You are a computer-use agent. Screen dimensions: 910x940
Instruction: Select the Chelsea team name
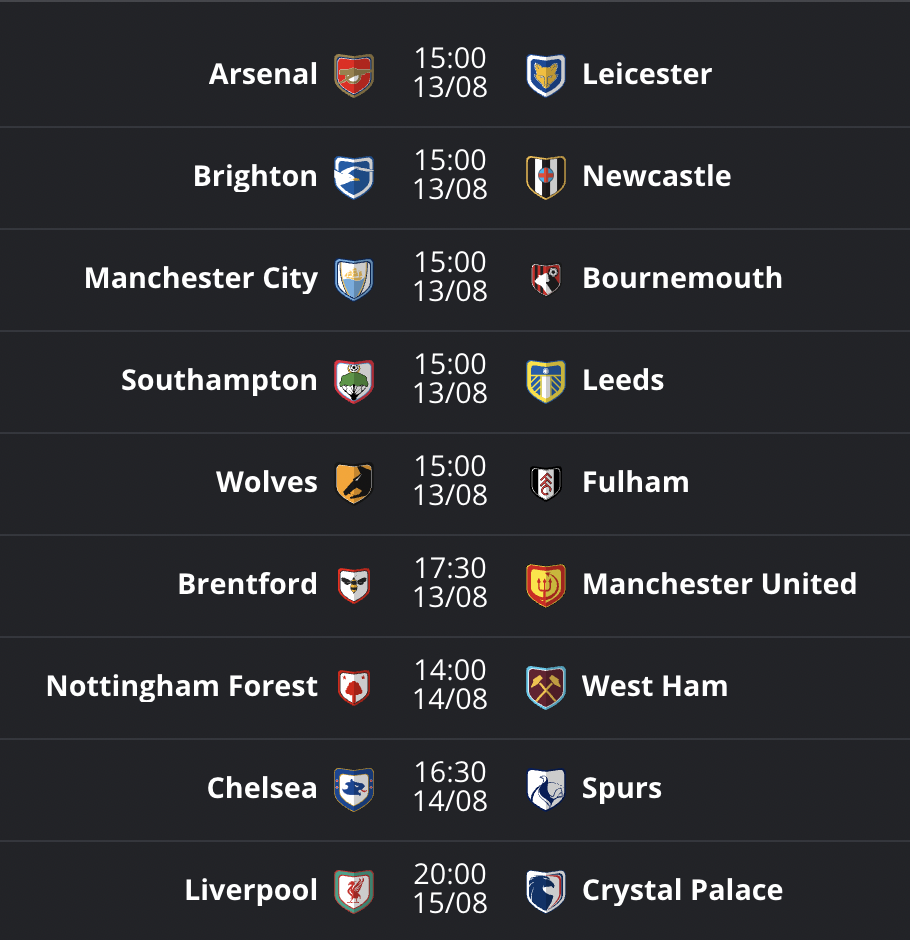click(262, 788)
